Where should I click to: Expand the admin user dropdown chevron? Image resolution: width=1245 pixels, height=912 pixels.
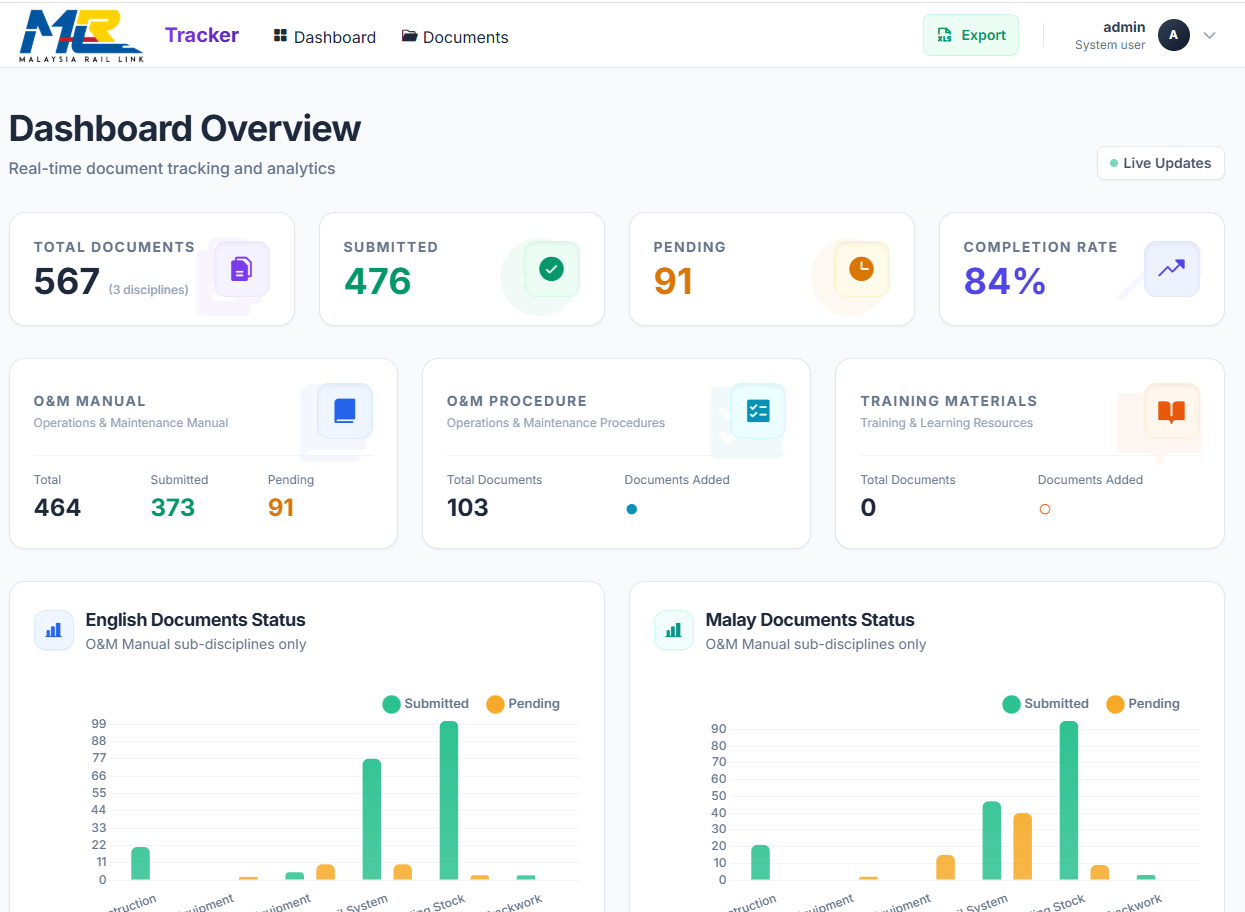[1209, 35]
